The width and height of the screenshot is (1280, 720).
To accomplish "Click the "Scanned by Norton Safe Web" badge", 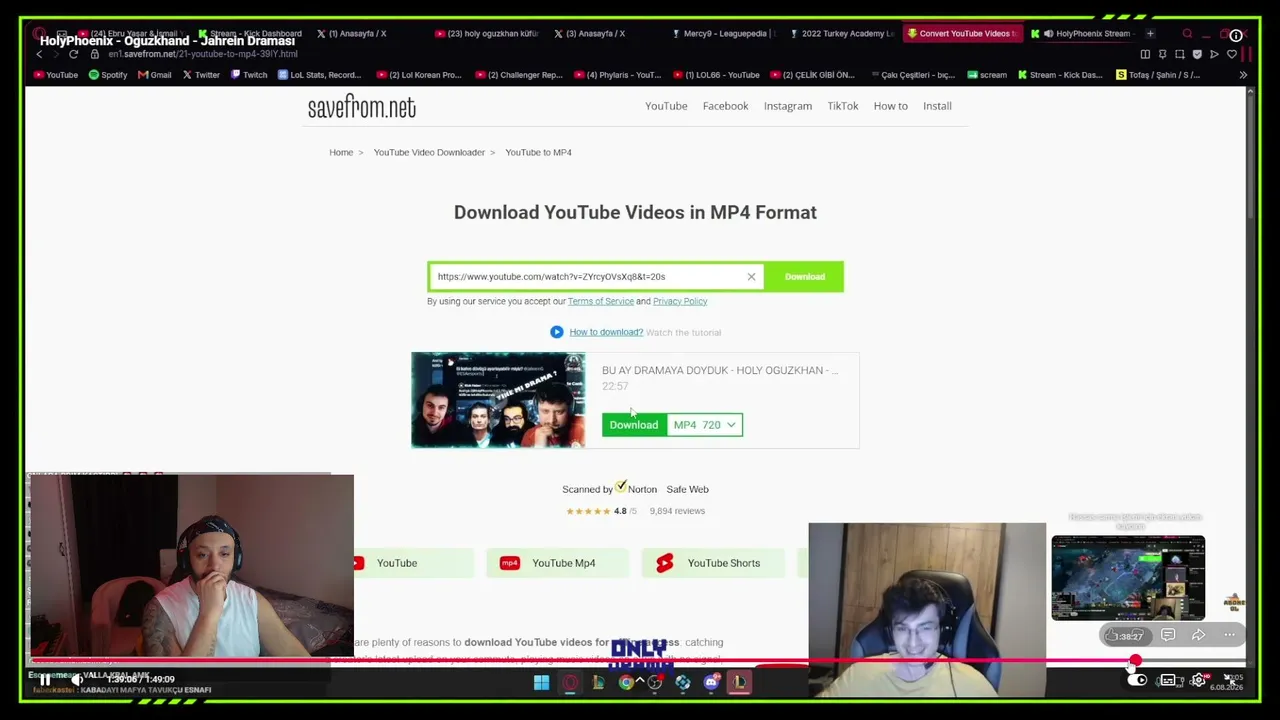I will [x=635, y=489].
